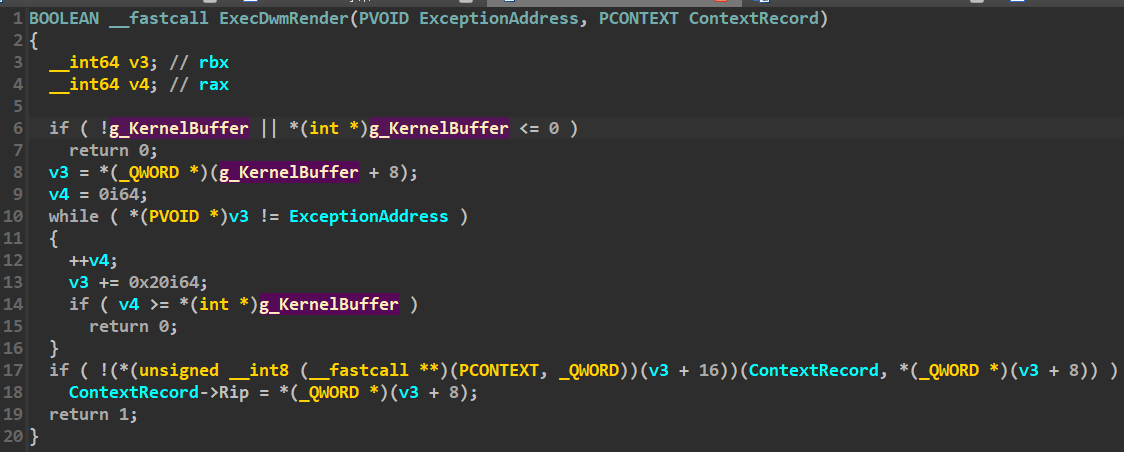Click the BOOLEAN return type
This screenshot has width=1124, height=452.
pos(64,19)
